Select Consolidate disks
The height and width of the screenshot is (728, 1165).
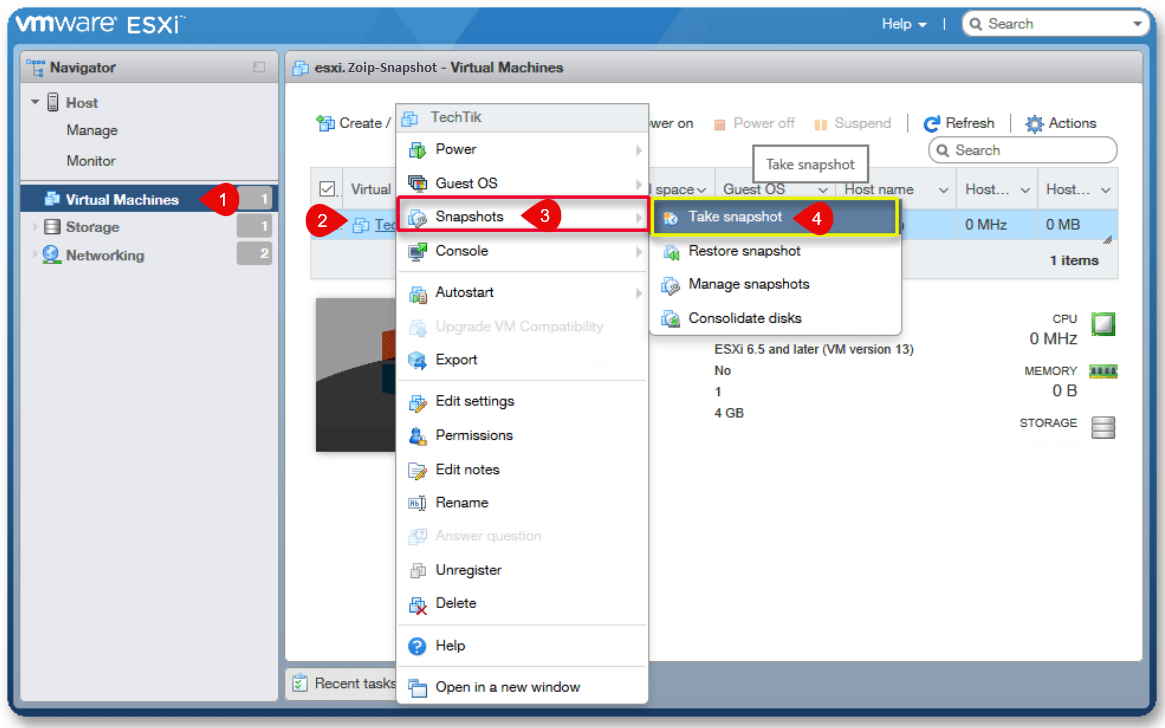click(x=774, y=318)
